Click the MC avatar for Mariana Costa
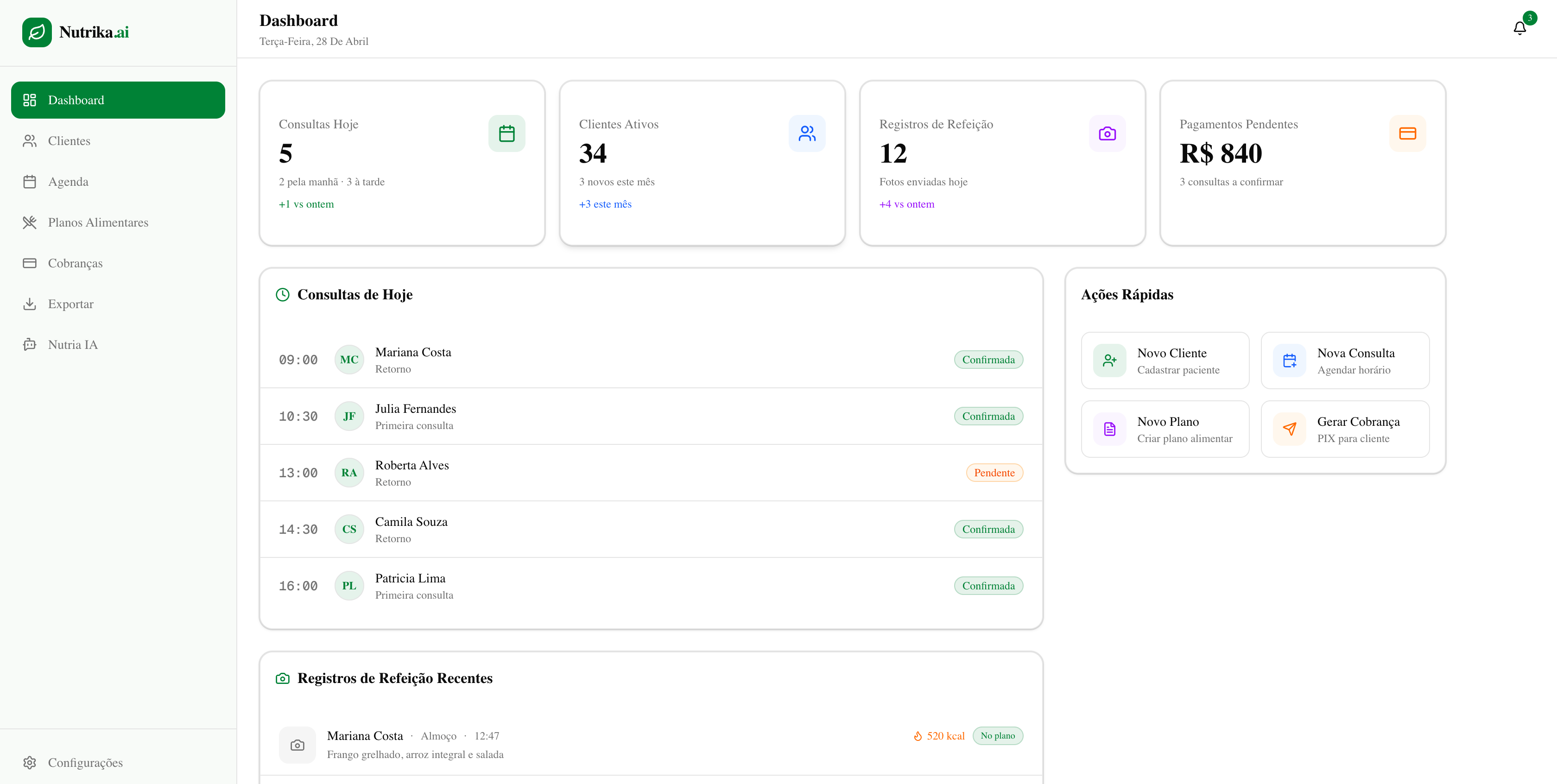 coord(349,360)
